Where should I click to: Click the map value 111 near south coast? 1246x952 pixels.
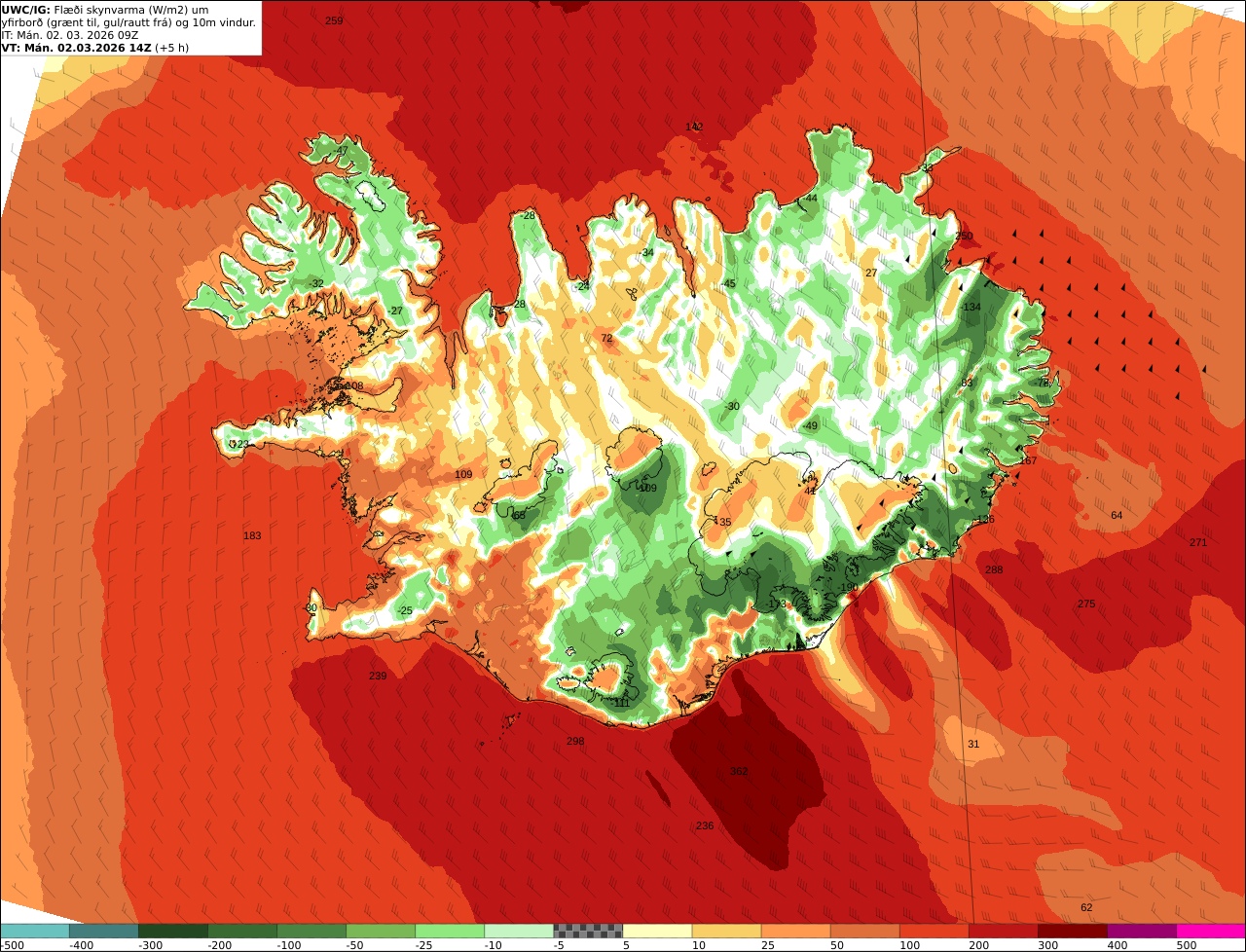[x=622, y=702]
